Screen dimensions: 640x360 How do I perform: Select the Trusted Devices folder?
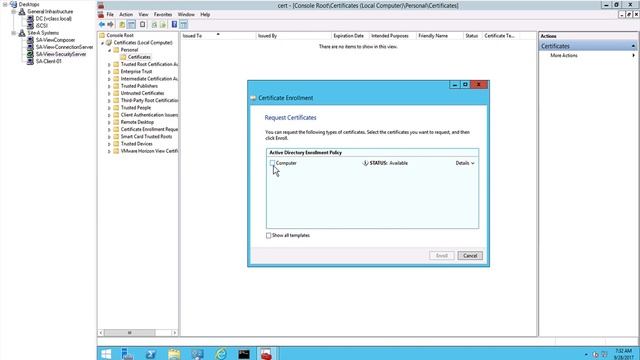tap(136, 144)
